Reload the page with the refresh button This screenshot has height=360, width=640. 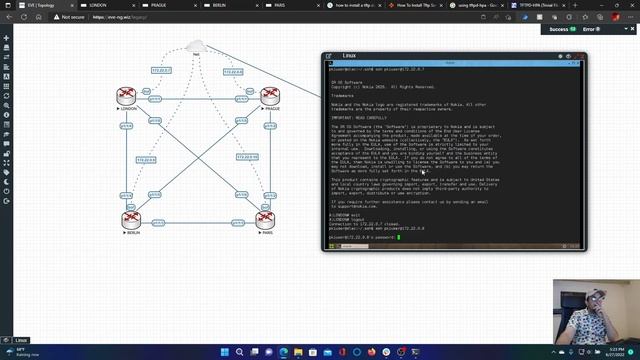24,17
